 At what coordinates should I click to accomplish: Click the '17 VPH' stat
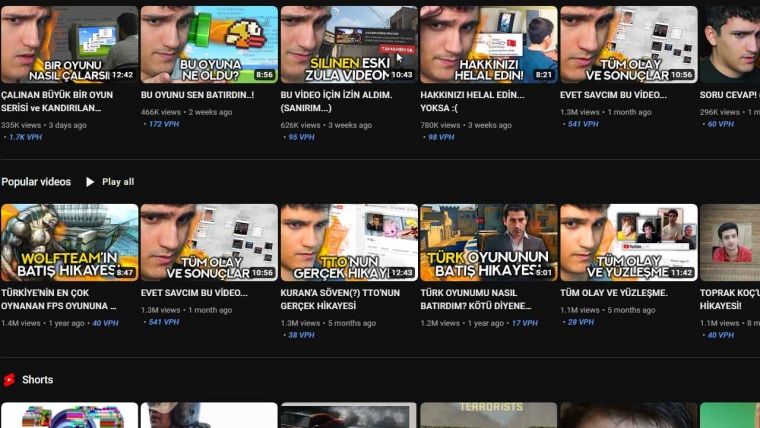(x=524, y=323)
